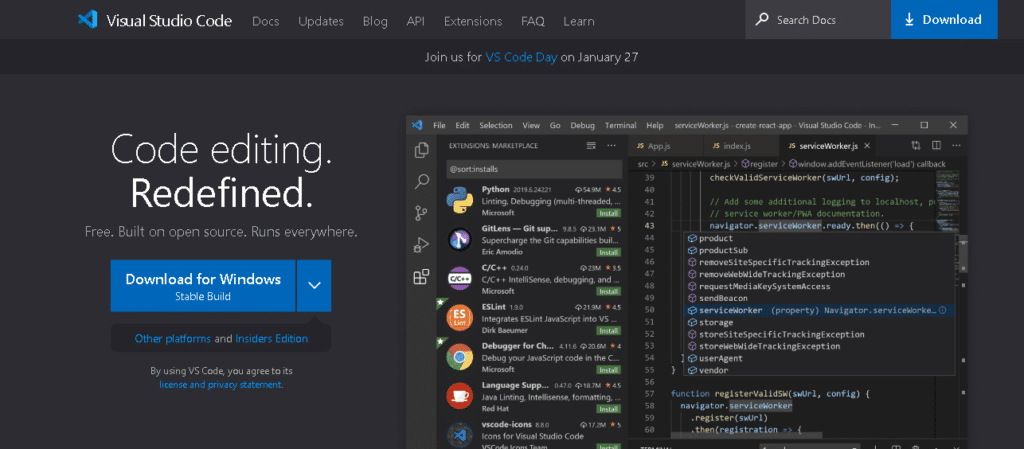The image size is (1024, 449).
Task: Click the Chrome debugger extension icon
Action: tap(460, 357)
